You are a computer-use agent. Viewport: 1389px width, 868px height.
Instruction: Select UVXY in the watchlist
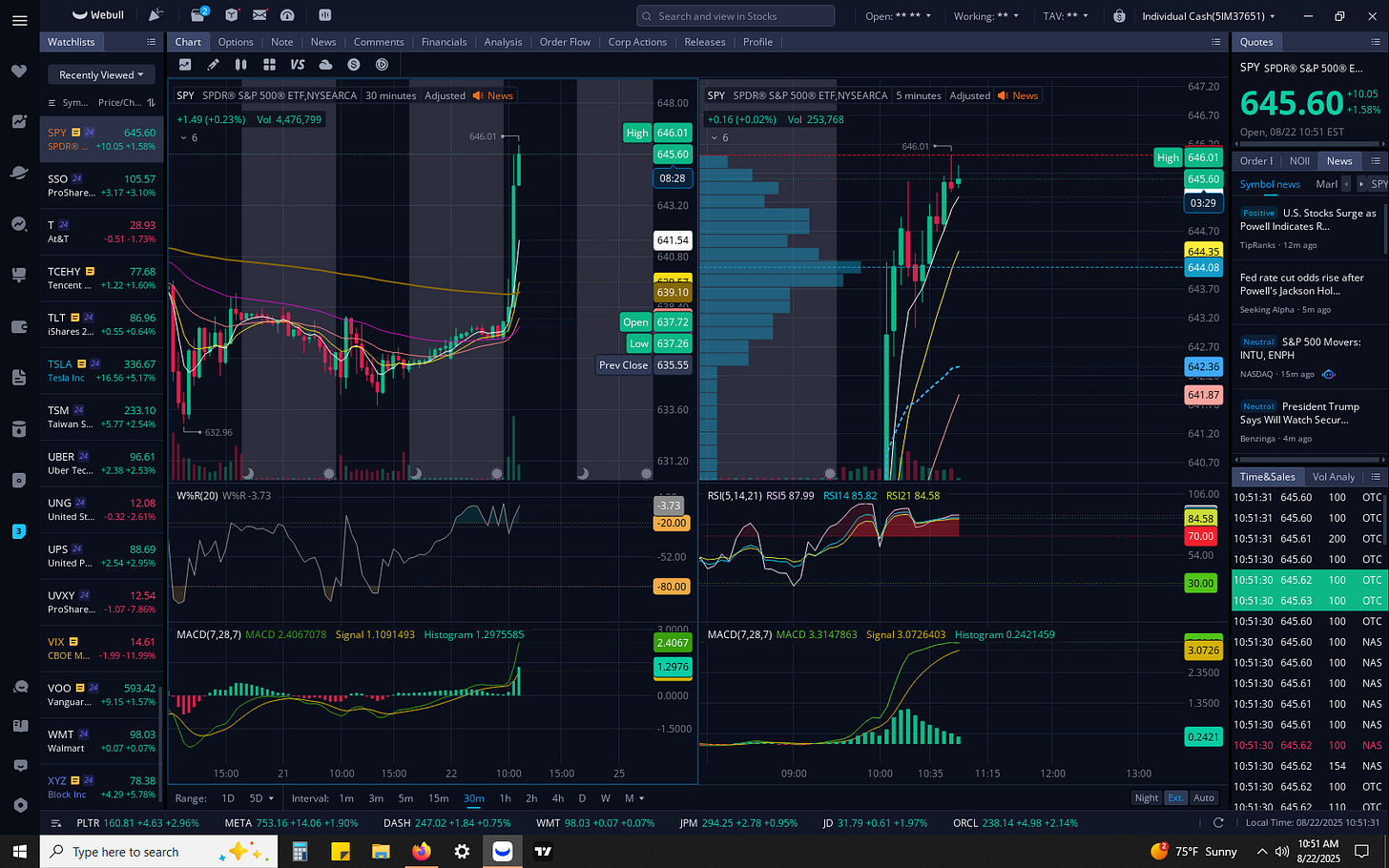(102, 602)
